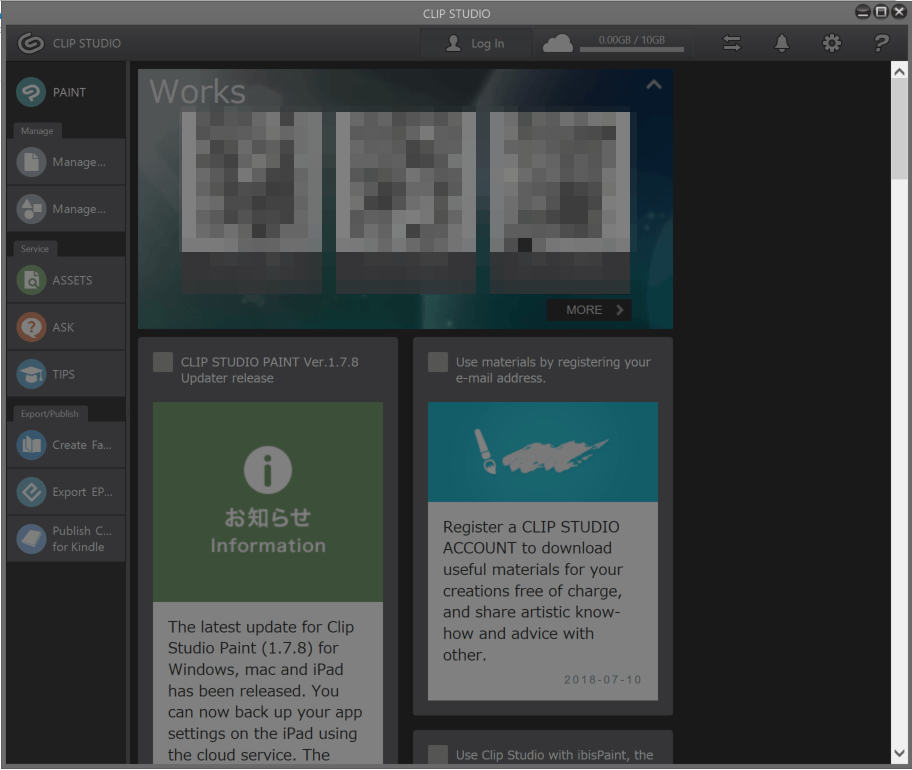Tick the box beside Ver.1.7.8 Updater release

[163, 362]
